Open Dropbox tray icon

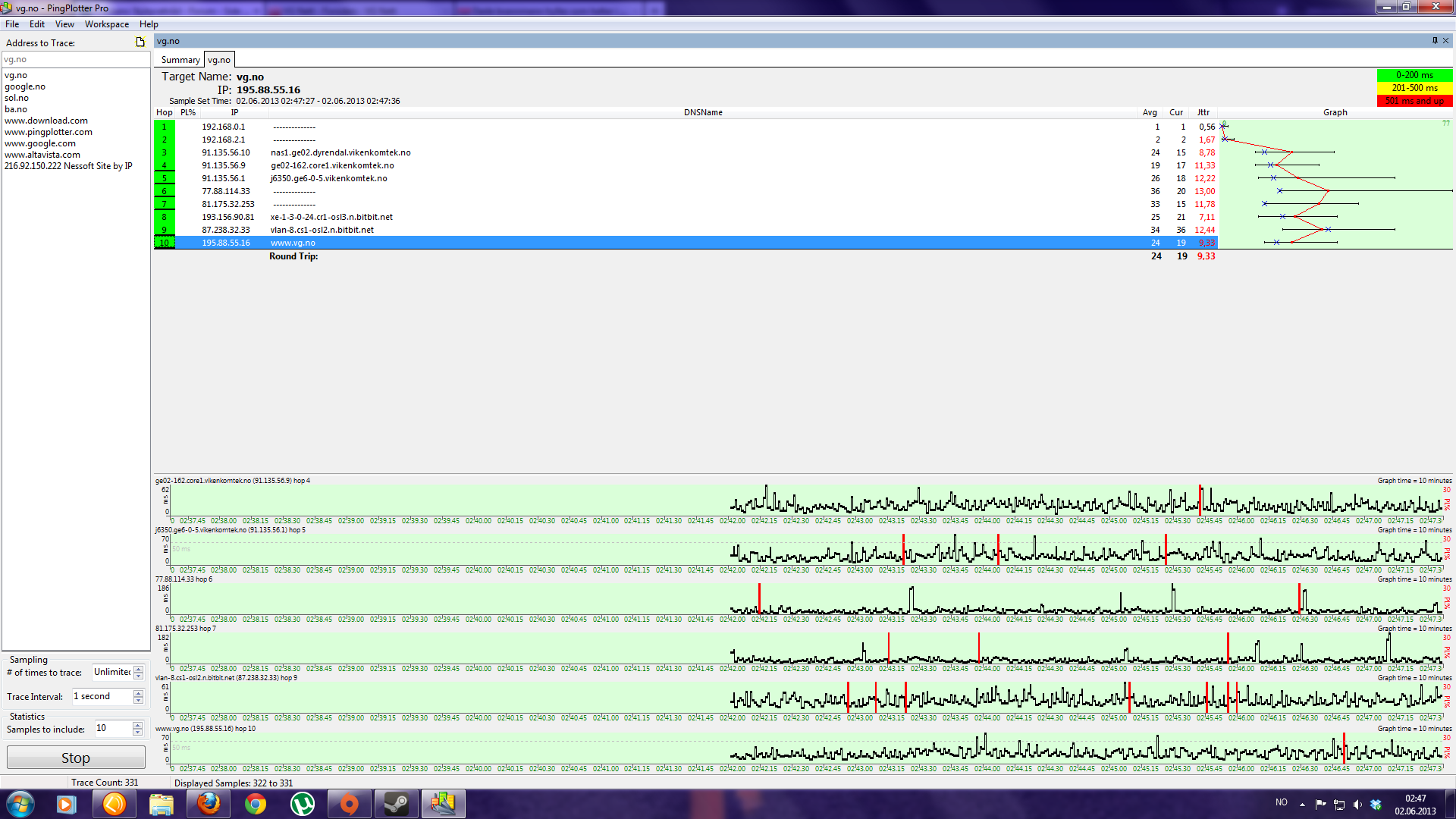tap(1376, 805)
